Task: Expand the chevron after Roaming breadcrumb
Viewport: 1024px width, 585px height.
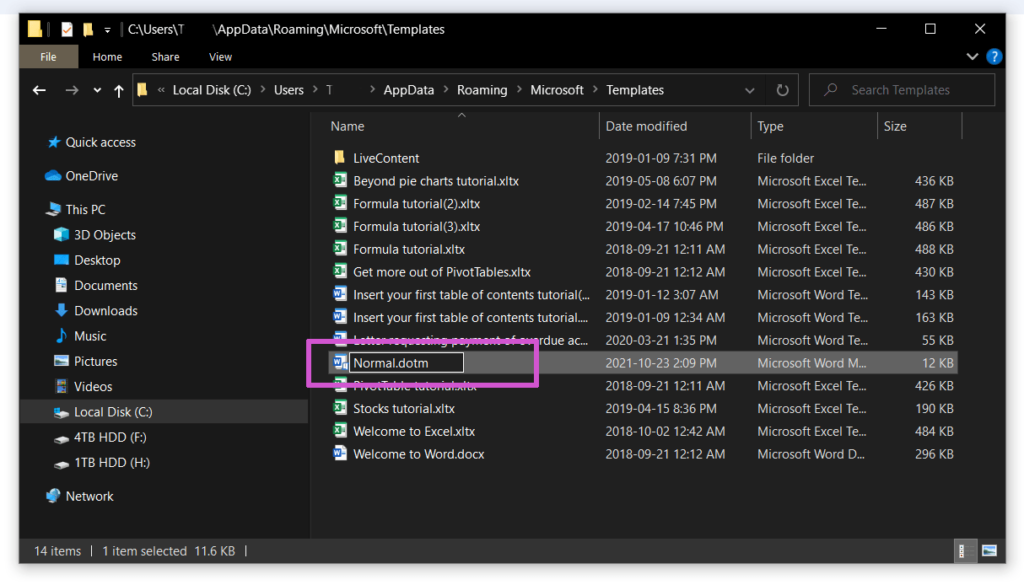Action: [519, 90]
